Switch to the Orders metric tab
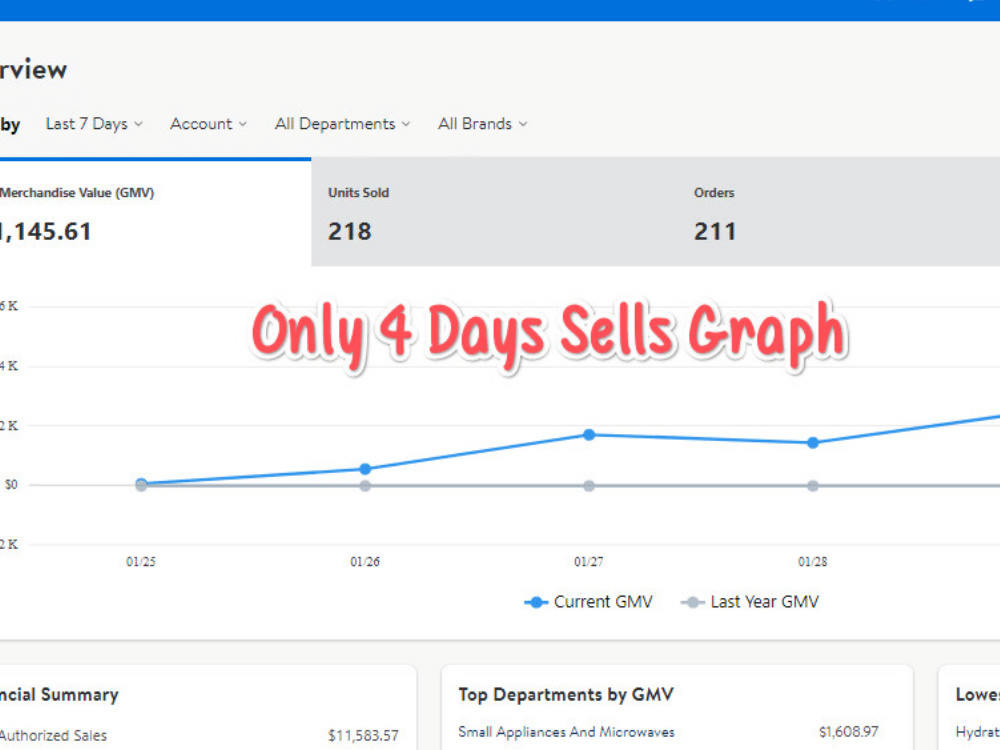This screenshot has width=1000, height=750. click(x=839, y=212)
